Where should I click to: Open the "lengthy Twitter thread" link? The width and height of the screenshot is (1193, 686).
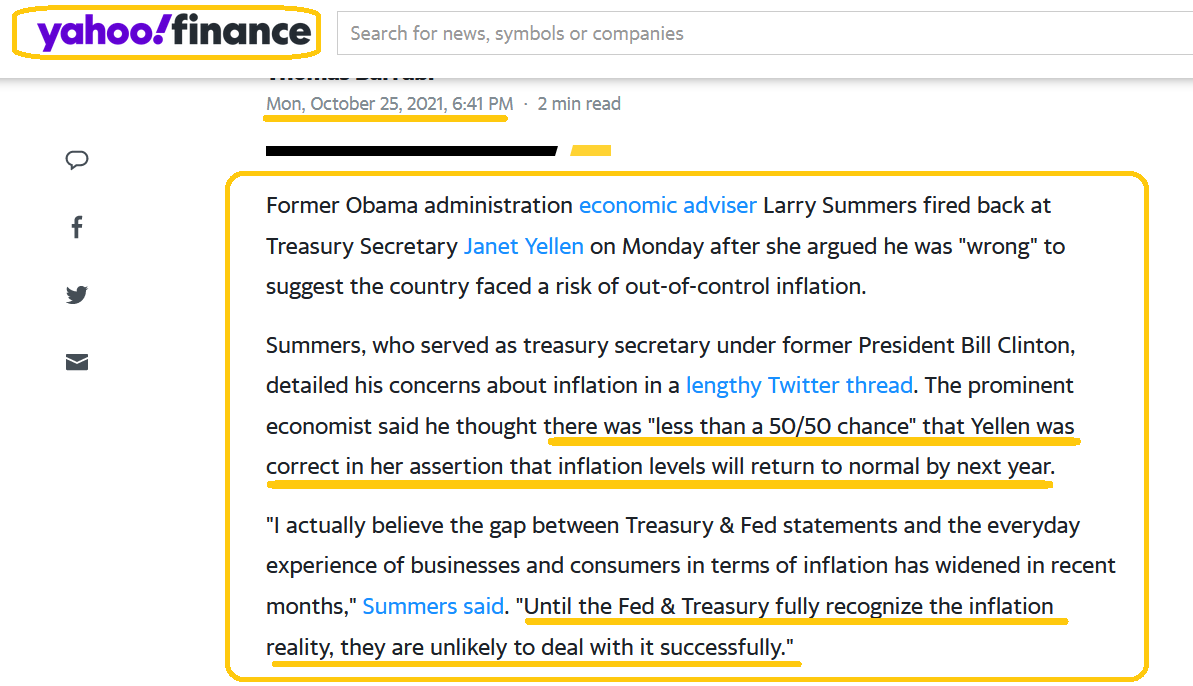pos(799,385)
